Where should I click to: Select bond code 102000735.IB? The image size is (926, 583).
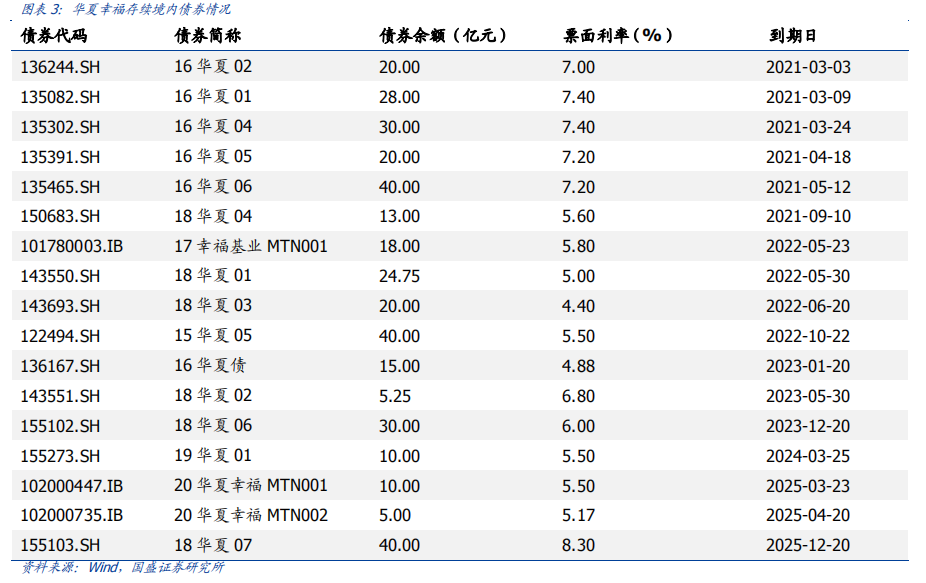[71, 516]
